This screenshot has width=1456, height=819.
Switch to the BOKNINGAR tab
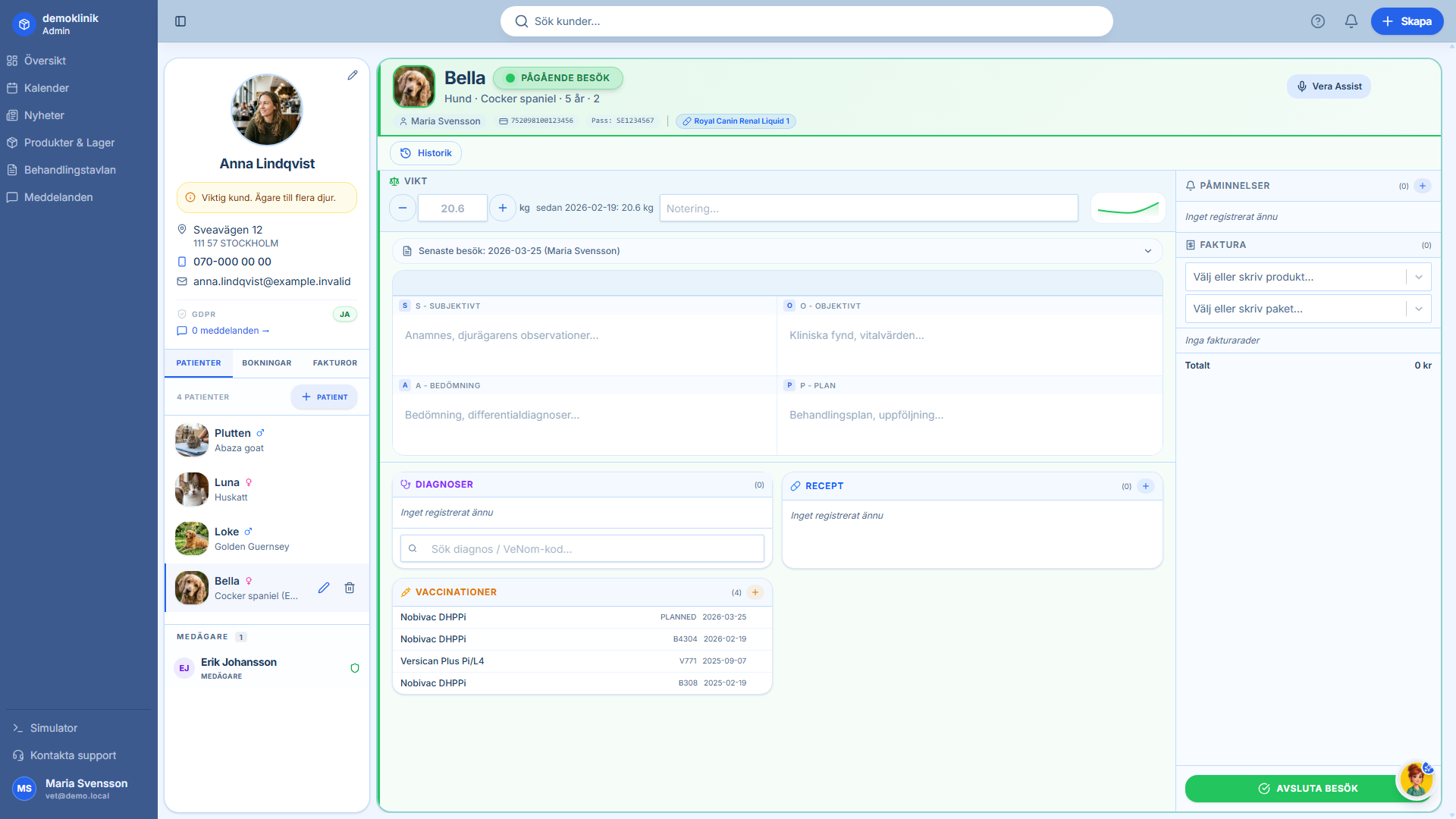(x=266, y=363)
